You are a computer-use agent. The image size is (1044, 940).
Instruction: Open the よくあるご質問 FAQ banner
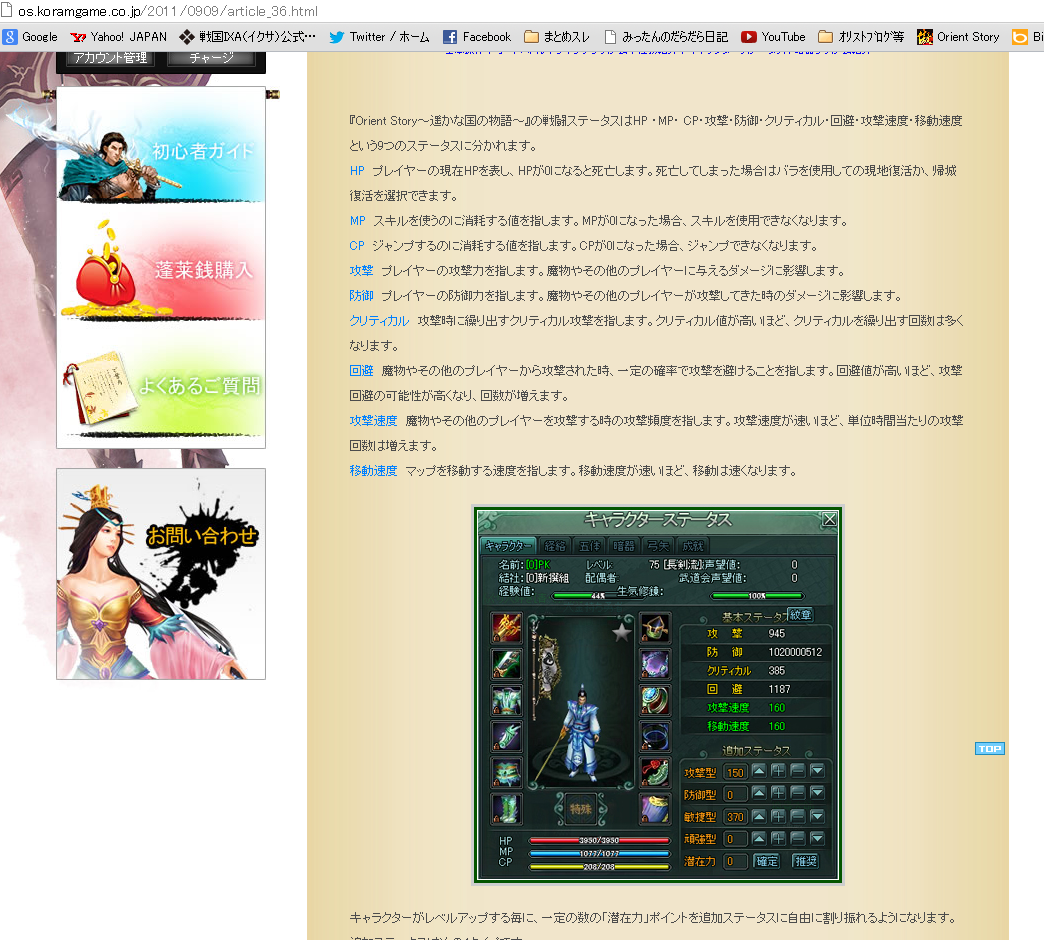click(161, 386)
